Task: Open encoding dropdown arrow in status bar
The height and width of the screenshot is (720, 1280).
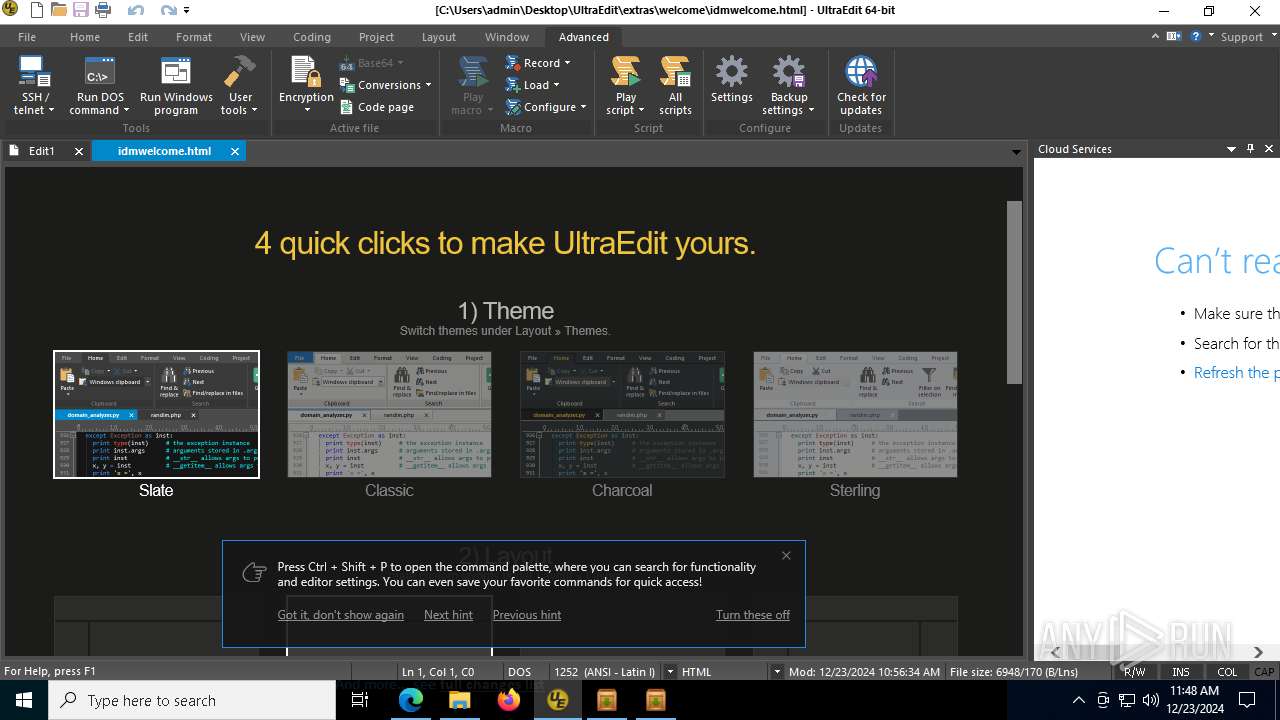Action: pos(670,672)
